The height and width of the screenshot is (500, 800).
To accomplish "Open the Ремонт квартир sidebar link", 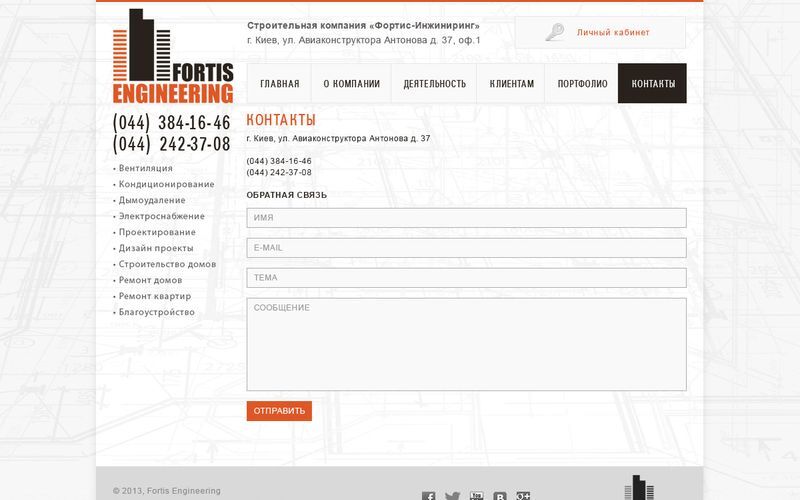I will [x=154, y=296].
